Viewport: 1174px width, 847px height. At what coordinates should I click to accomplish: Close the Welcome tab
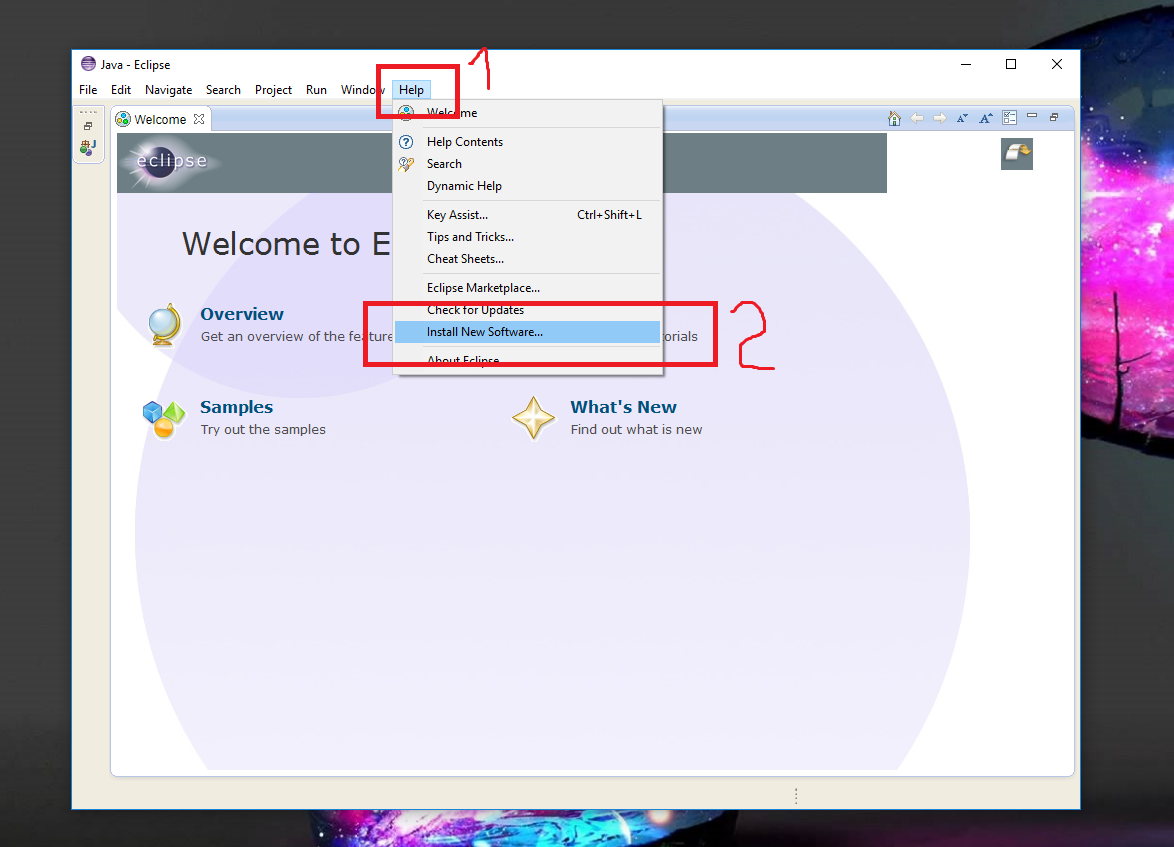coord(199,119)
